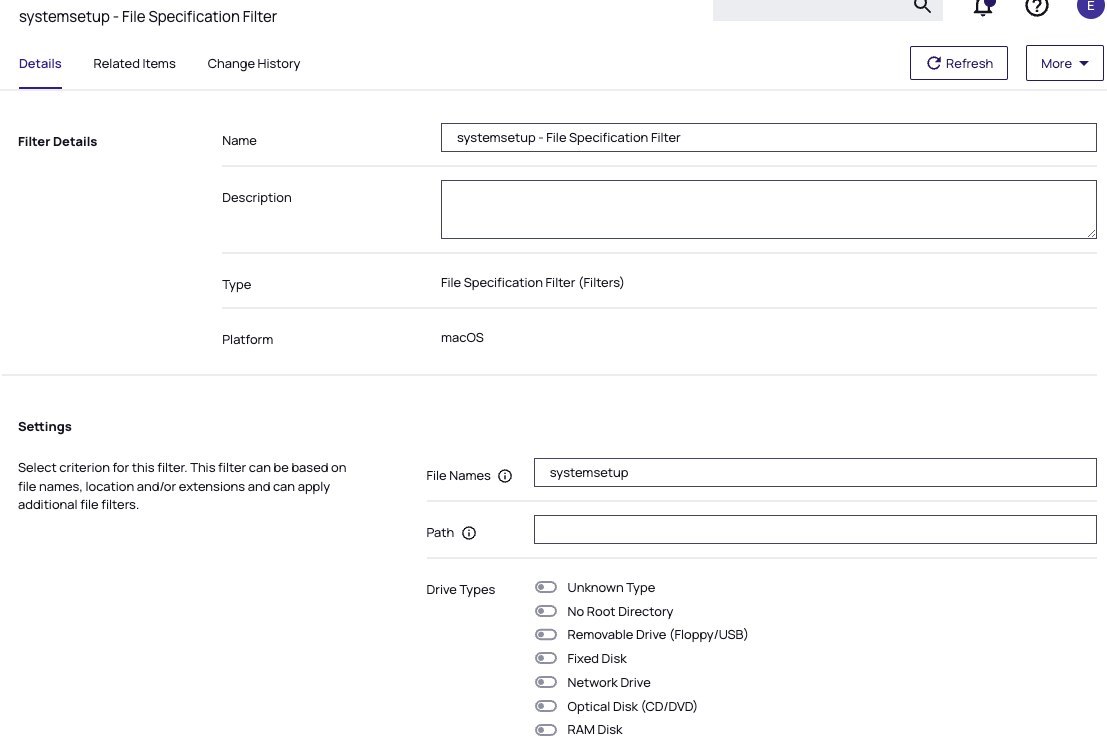Click the File Names input field
The image size is (1107, 751).
coord(814,473)
